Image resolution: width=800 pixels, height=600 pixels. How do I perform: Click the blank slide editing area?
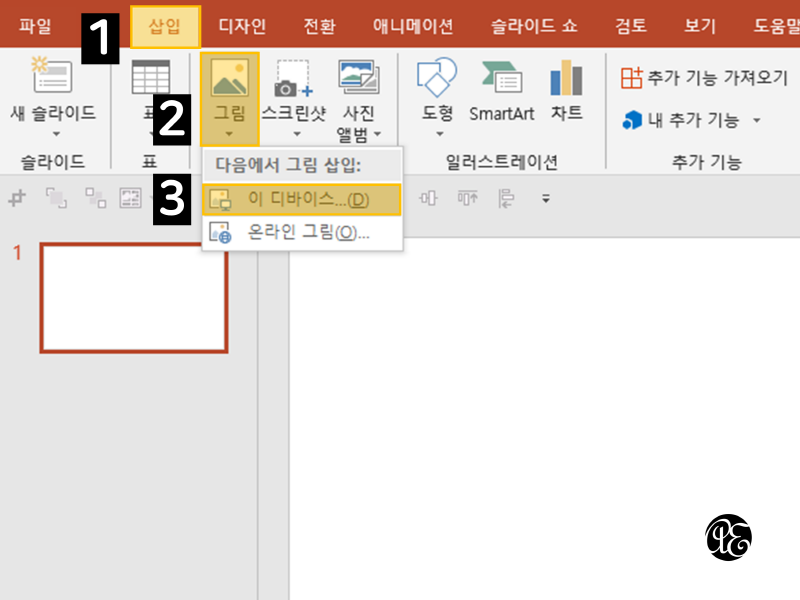pyautogui.click(x=544, y=418)
